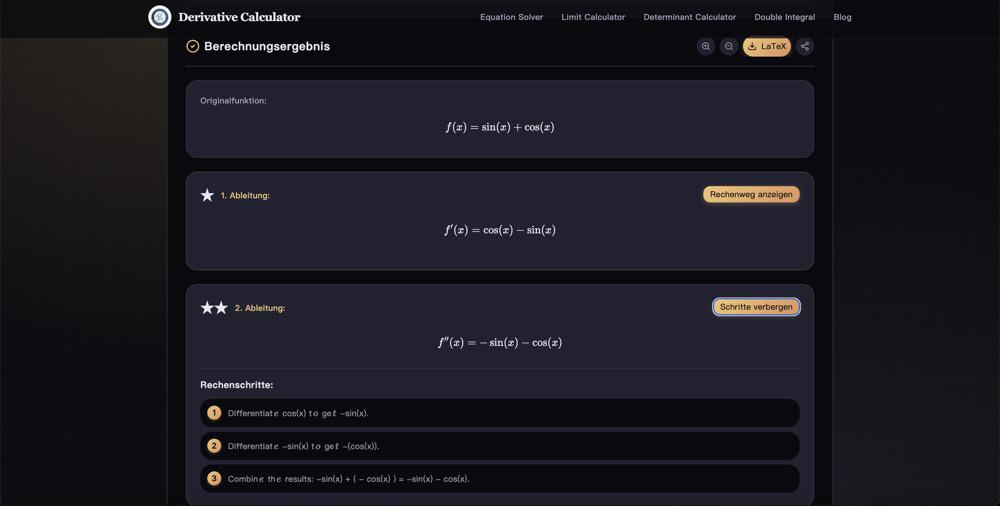Open the Determinant Calculator

[x=689, y=17]
